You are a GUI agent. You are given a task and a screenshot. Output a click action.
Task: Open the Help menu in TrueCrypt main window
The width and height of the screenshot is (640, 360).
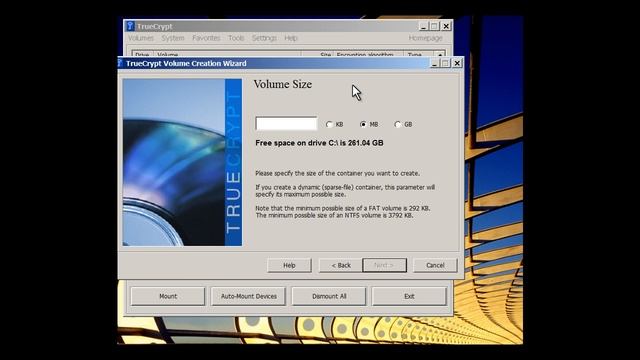pyautogui.click(x=291, y=38)
